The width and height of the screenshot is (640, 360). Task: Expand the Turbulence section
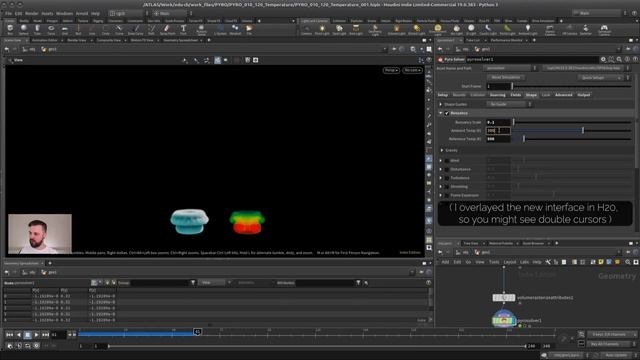pyautogui.click(x=441, y=178)
